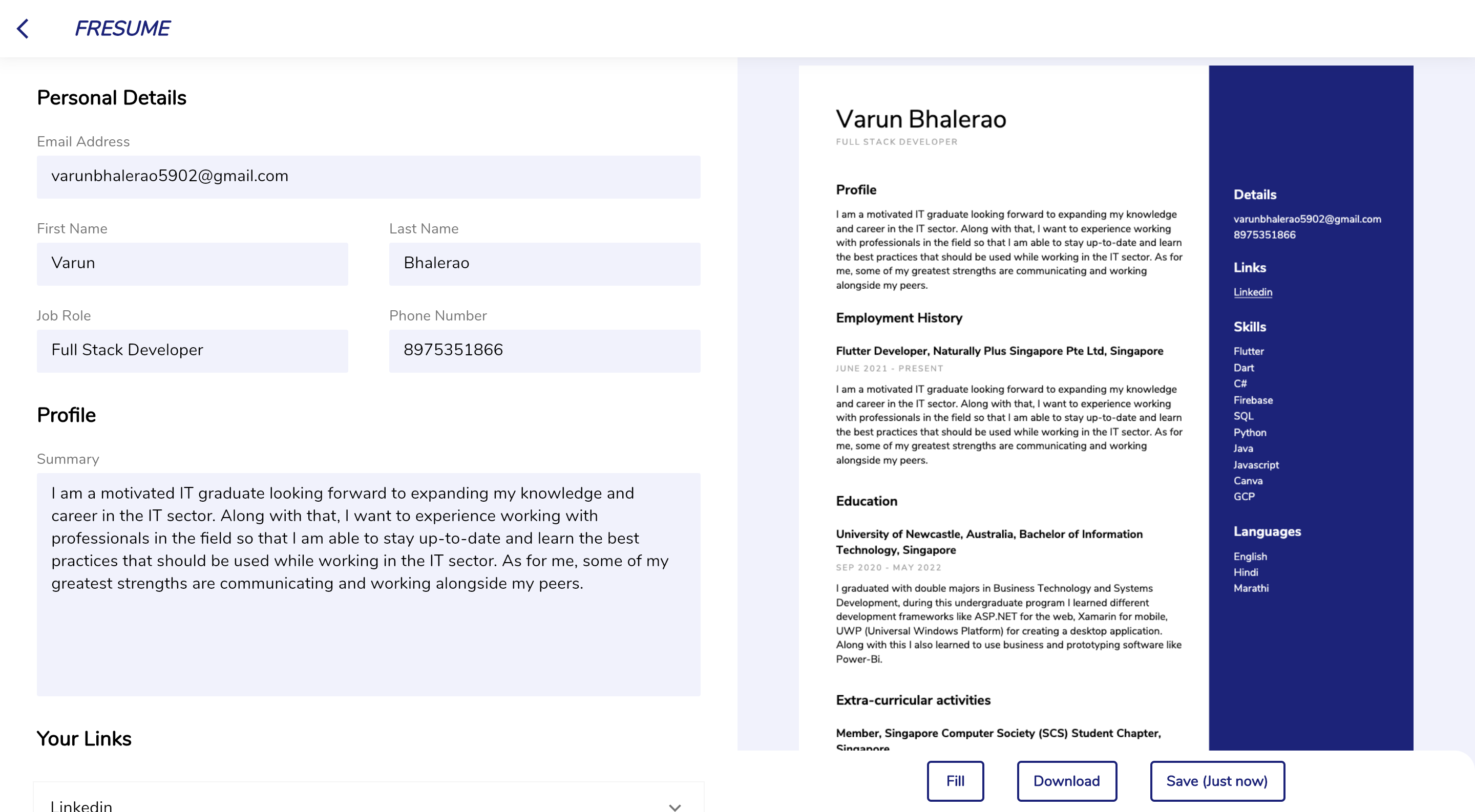This screenshot has height=812, width=1475.
Task: Click the Job Role field
Action: pyautogui.click(x=192, y=350)
